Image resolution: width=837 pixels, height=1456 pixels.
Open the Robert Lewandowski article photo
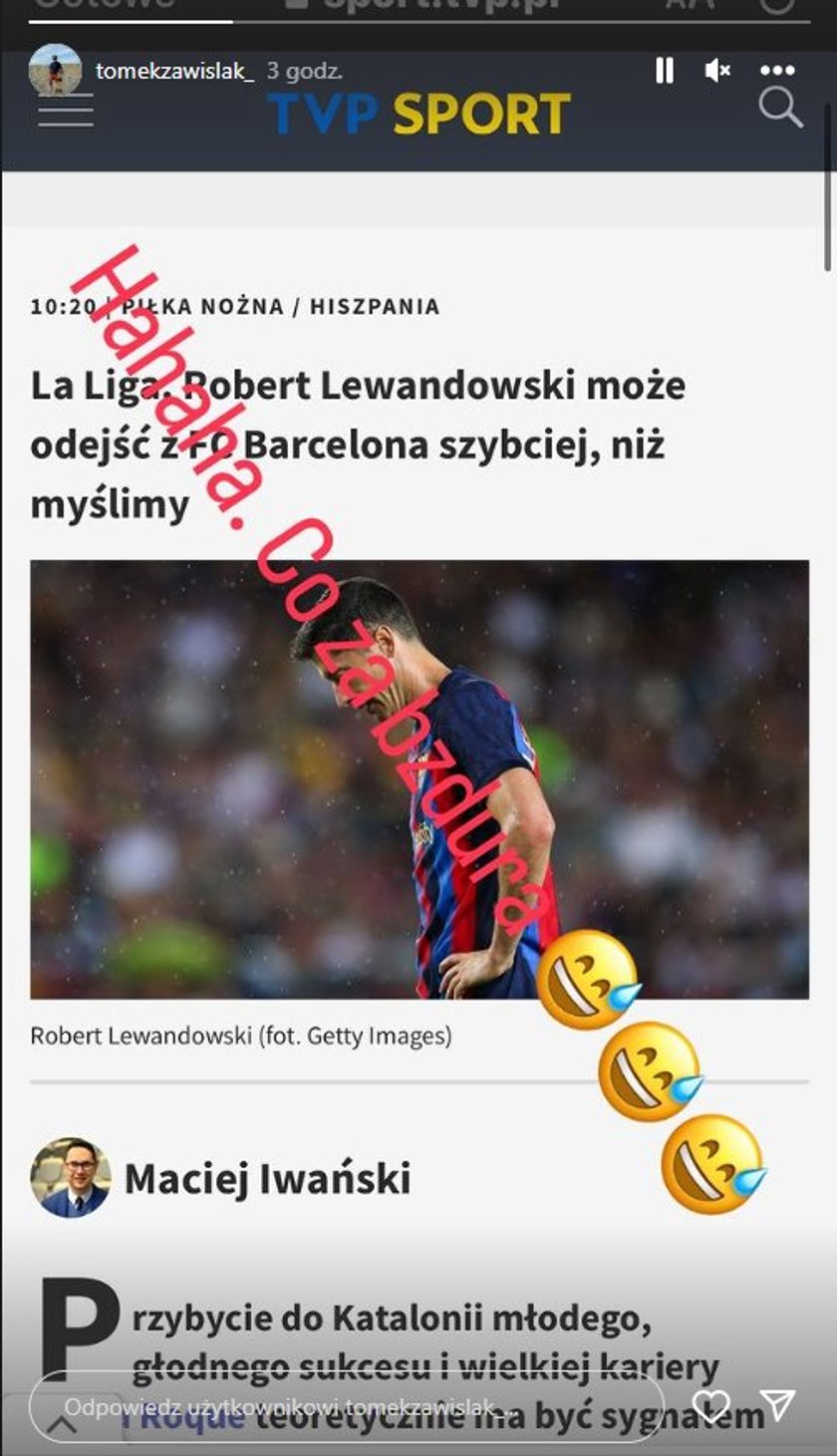coord(419,779)
